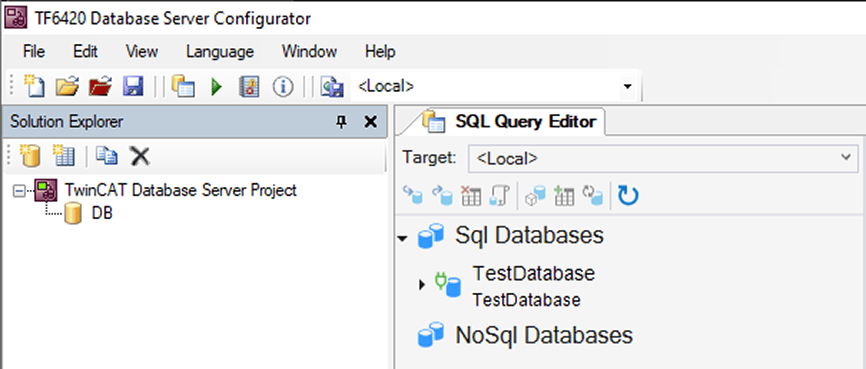Click the second database arrow icon in query toolbar
The height and width of the screenshot is (369, 866).
click(x=442, y=196)
